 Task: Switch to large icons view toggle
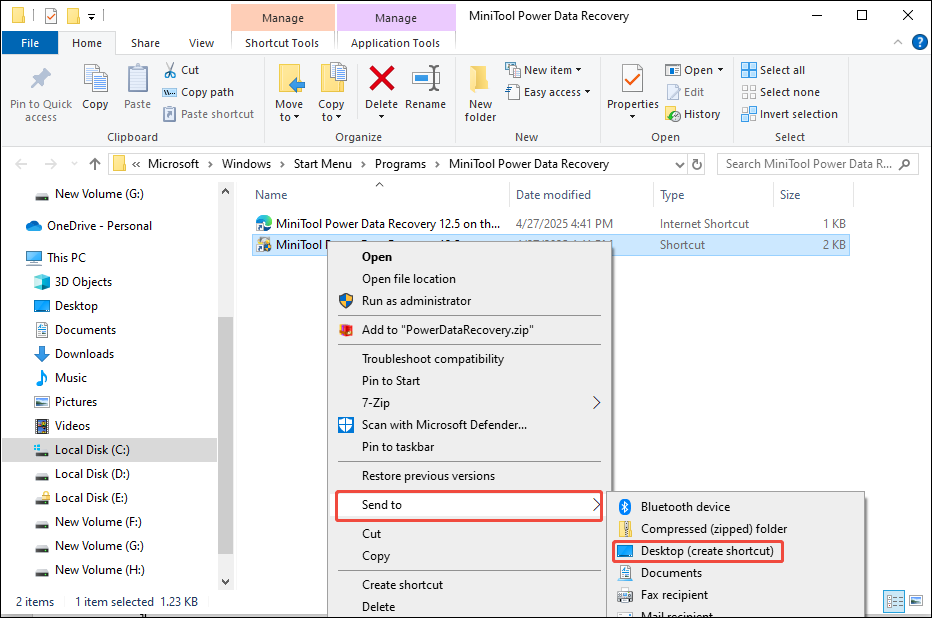click(914, 601)
